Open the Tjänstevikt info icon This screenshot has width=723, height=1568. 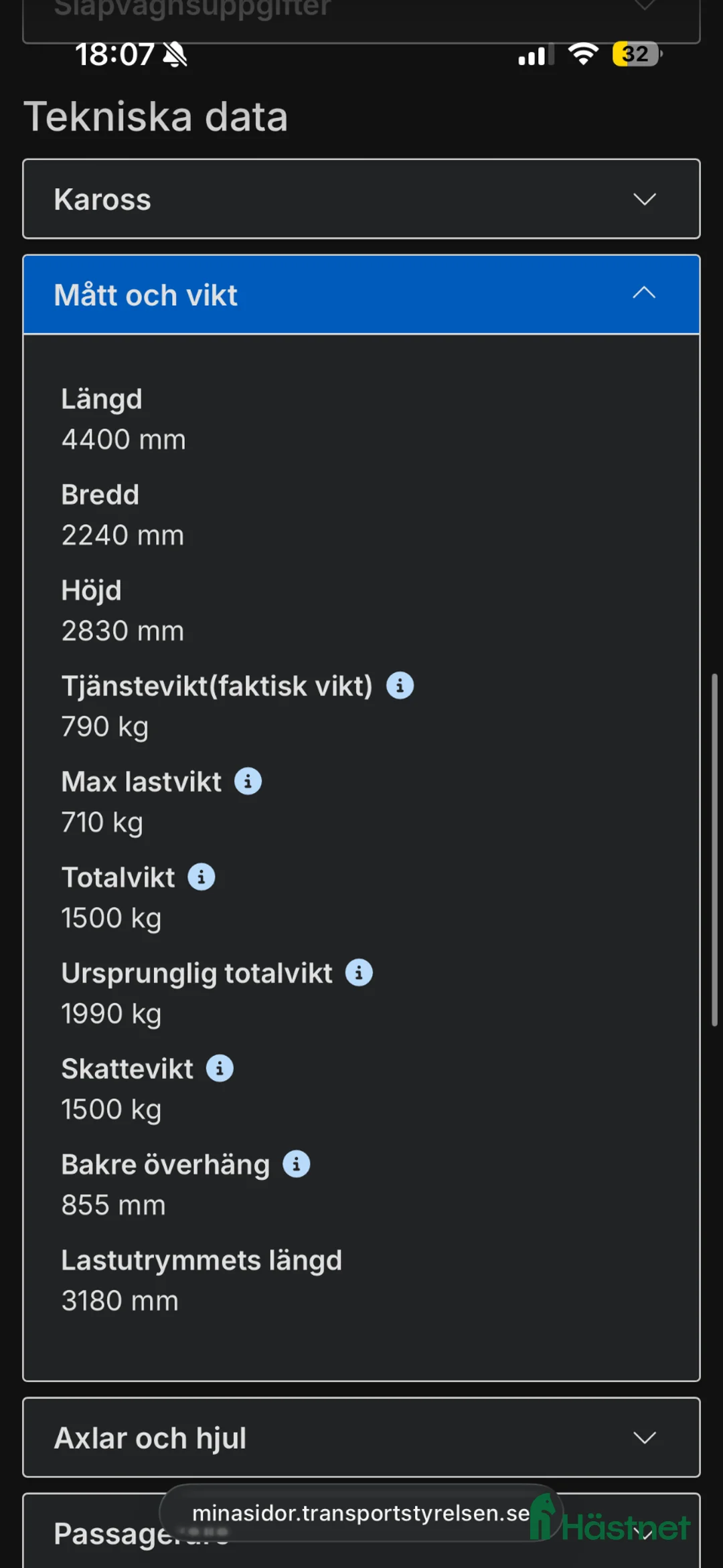400,685
